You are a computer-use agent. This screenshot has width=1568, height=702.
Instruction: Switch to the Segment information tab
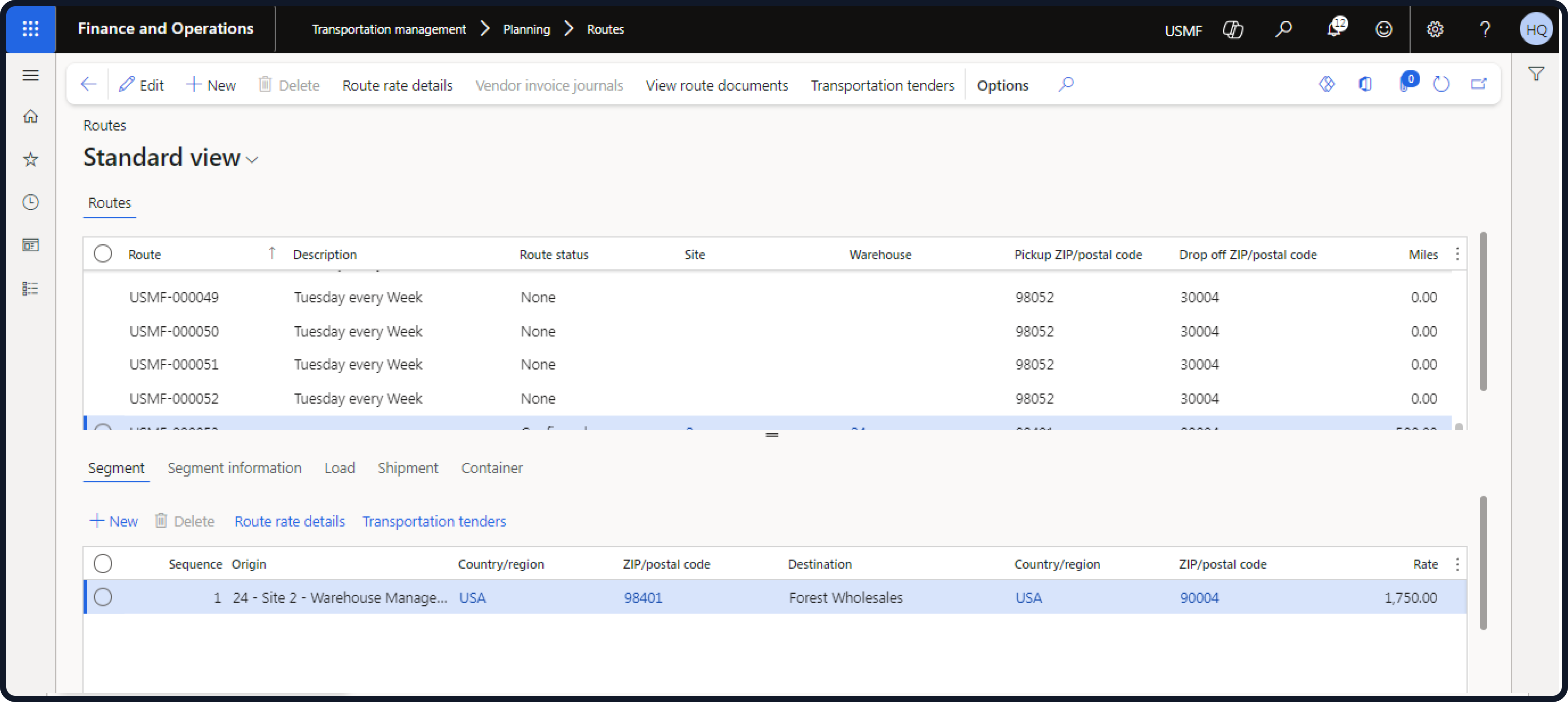(x=234, y=468)
